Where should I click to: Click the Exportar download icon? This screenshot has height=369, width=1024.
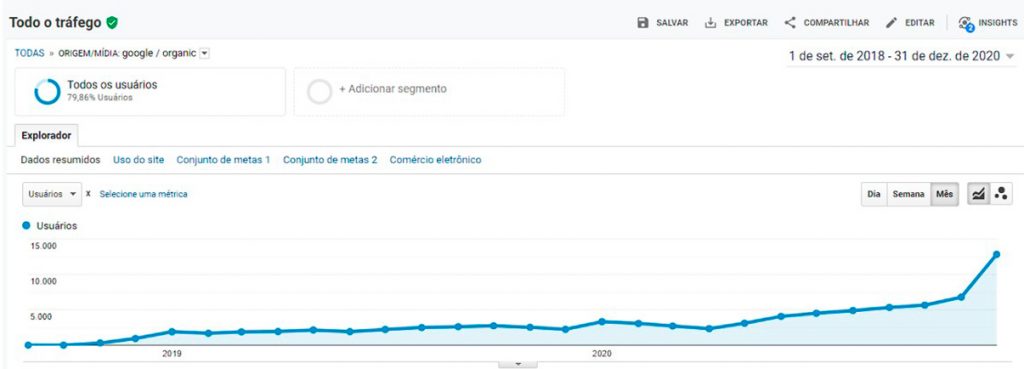pos(711,23)
